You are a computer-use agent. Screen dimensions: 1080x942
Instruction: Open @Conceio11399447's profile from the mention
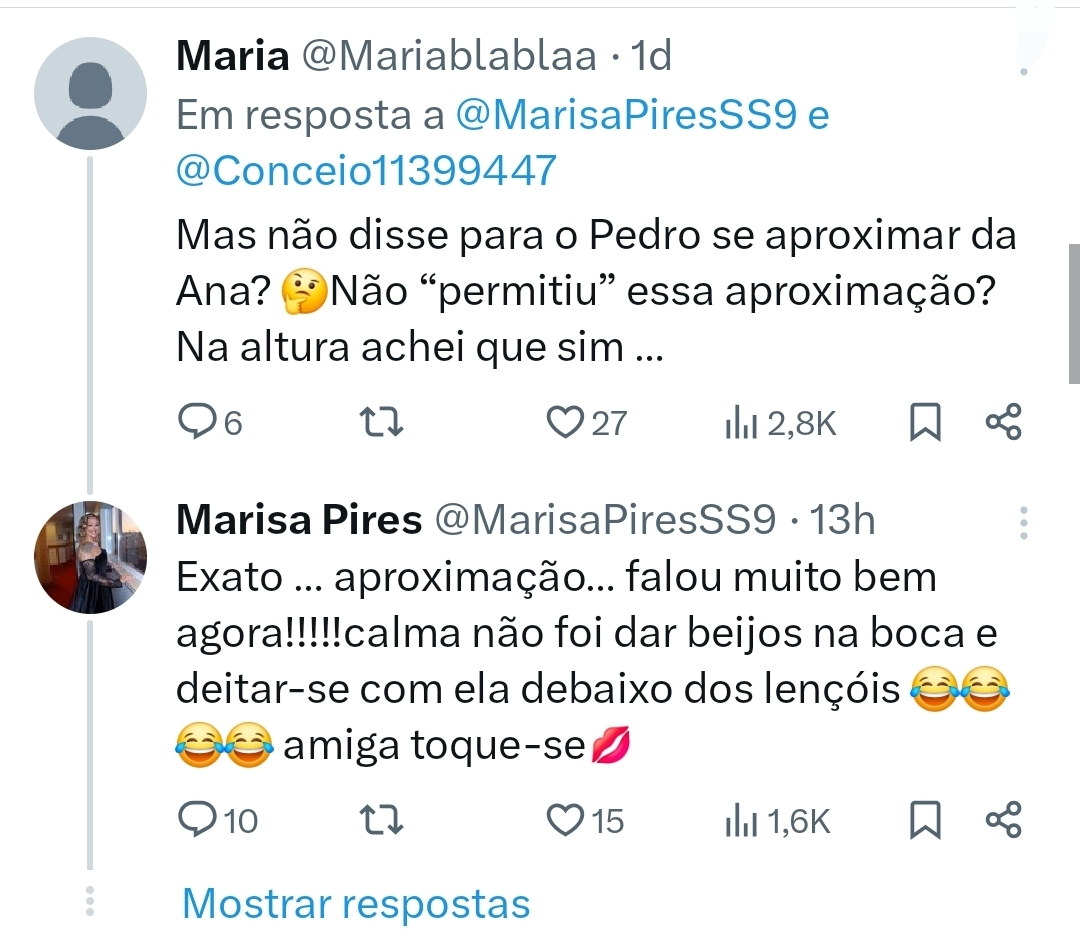362,169
